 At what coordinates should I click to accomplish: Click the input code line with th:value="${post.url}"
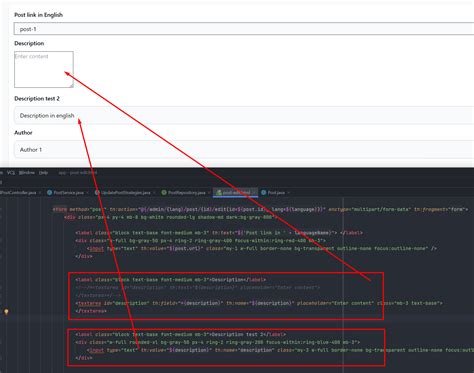pos(262,248)
